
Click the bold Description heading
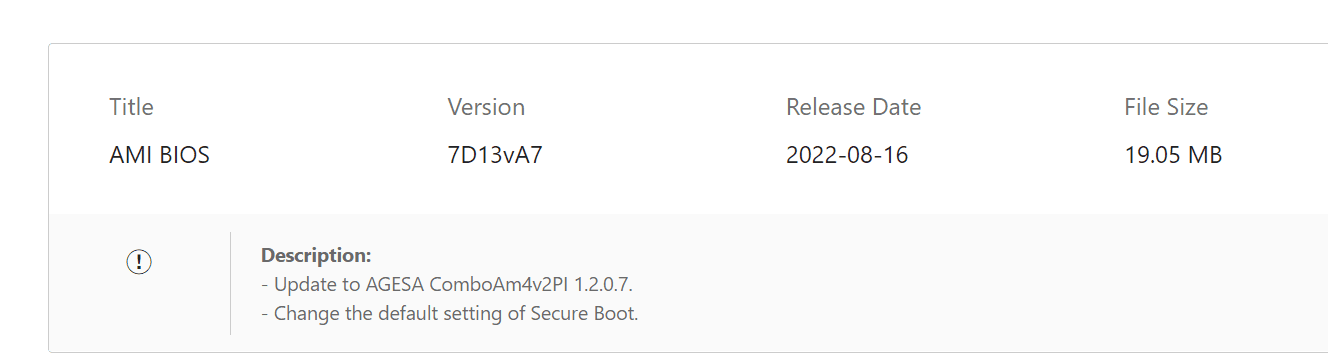tap(316, 255)
